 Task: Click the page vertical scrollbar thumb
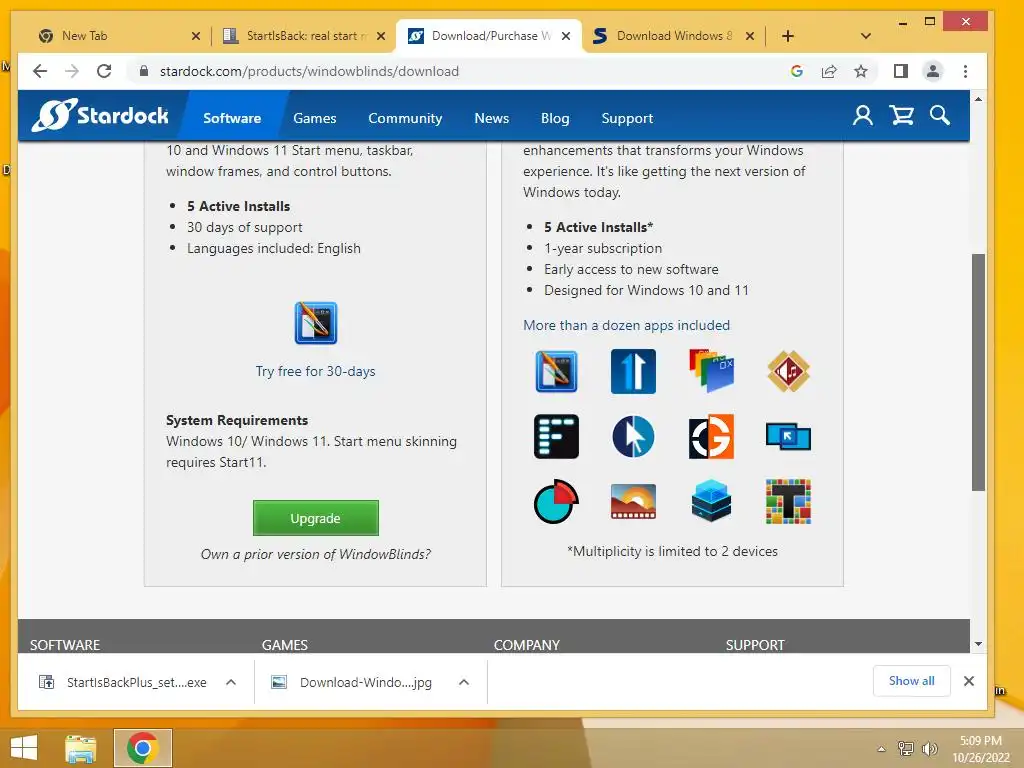978,372
